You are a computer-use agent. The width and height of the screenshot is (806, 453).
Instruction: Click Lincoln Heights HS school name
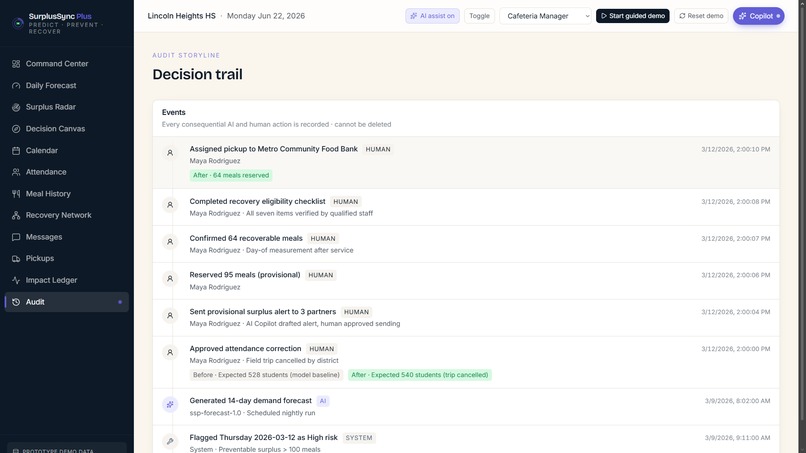(181, 16)
